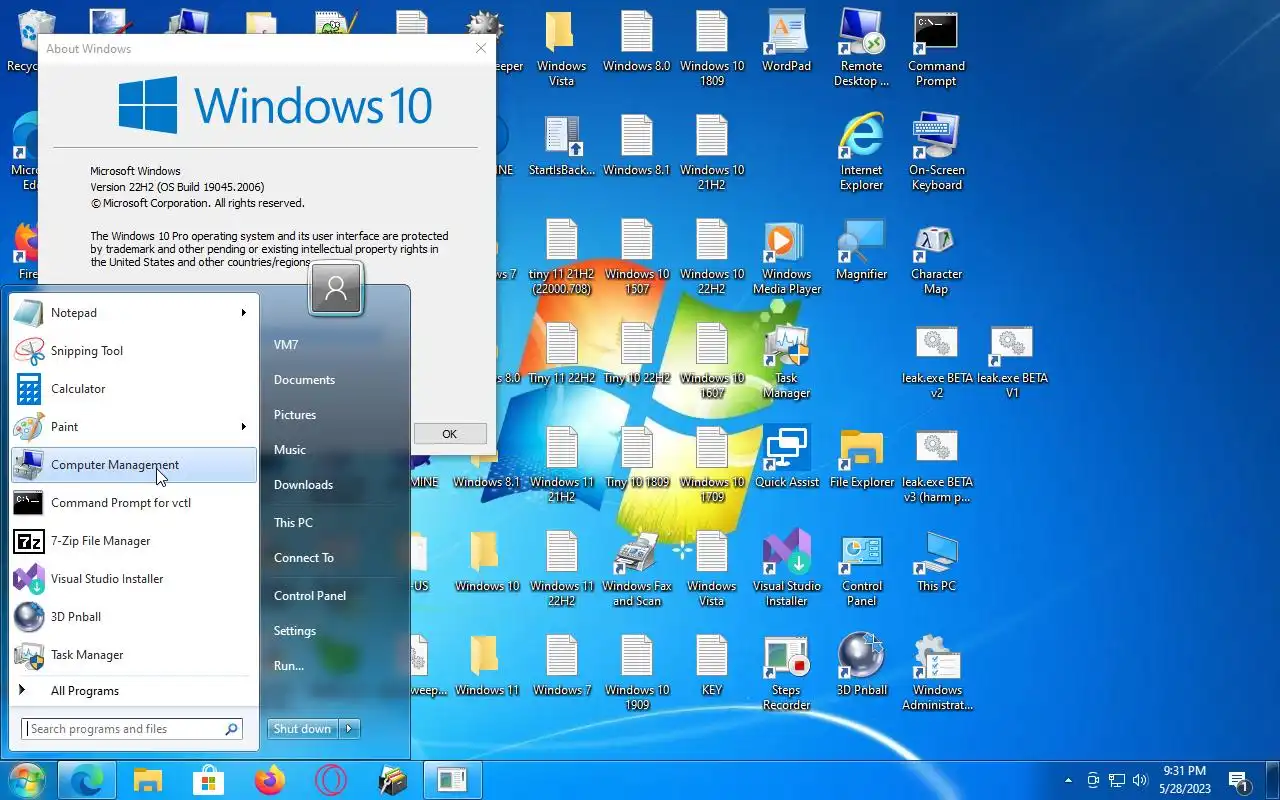Select Computer Management in Start menu

coord(133,465)
